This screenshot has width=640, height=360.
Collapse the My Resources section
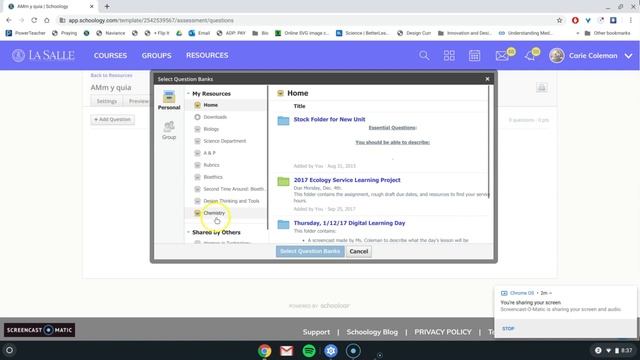tap(188, 93)
